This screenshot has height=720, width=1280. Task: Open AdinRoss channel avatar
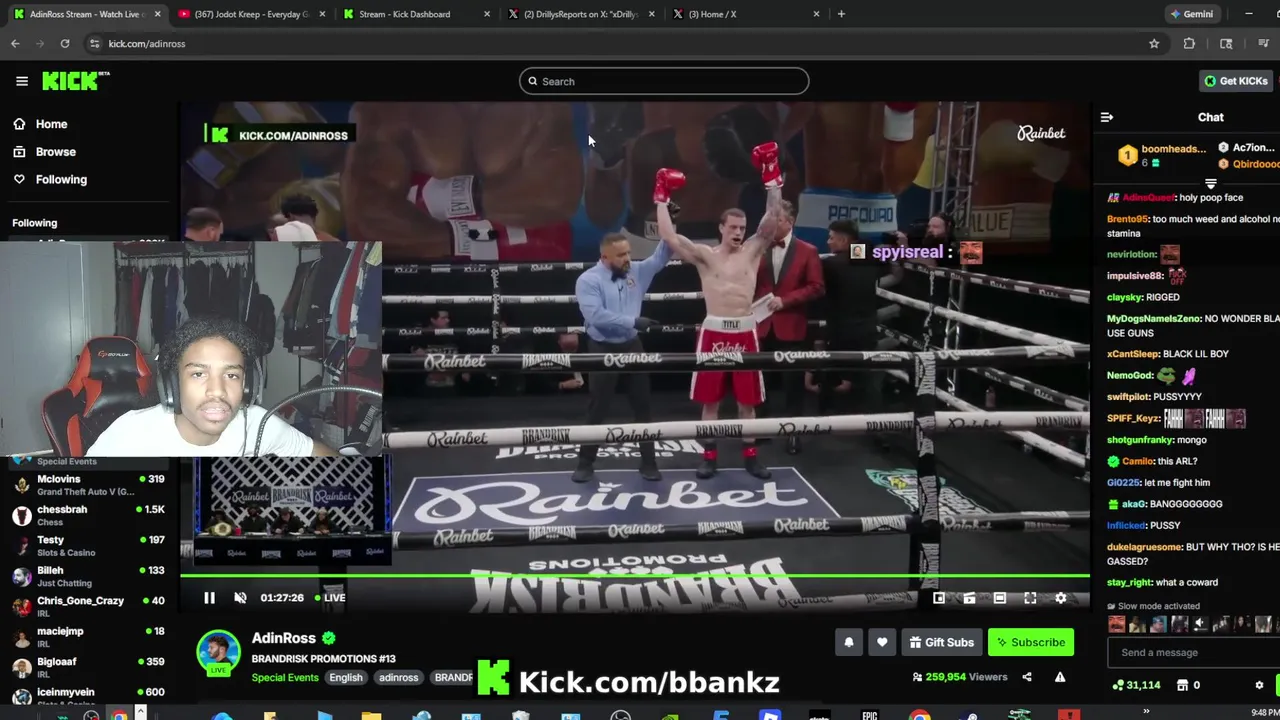[218, 652]
